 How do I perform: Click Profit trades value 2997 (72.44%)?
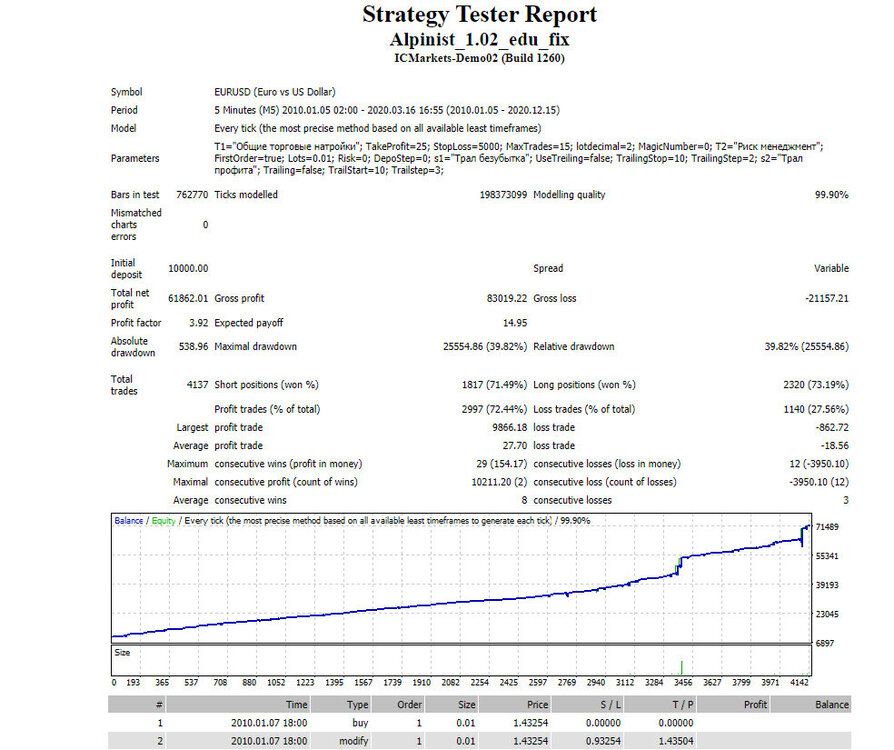pyautogui.click(x=494, y=410)
